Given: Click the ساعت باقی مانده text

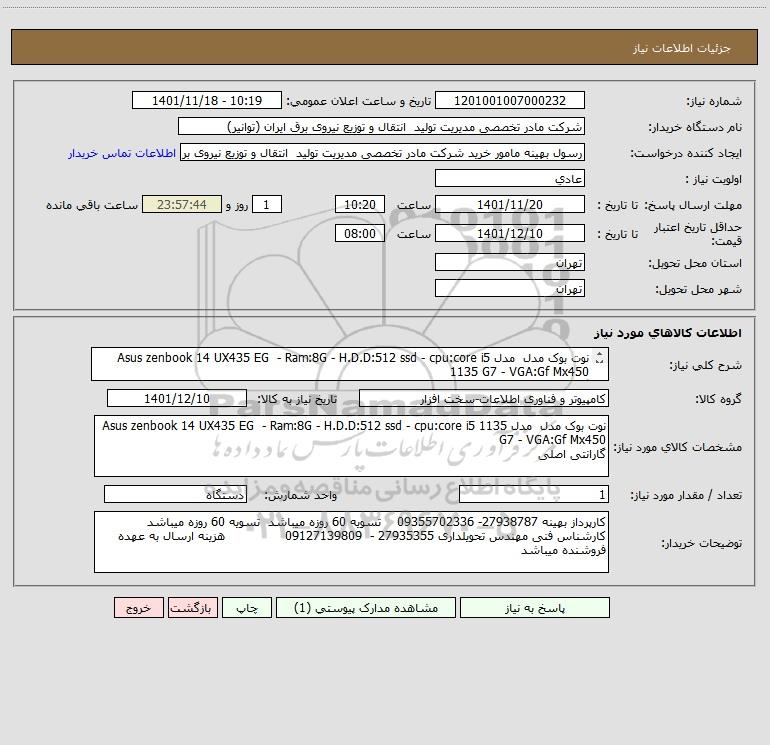Looking at the screenshot, I should (92, 205).
